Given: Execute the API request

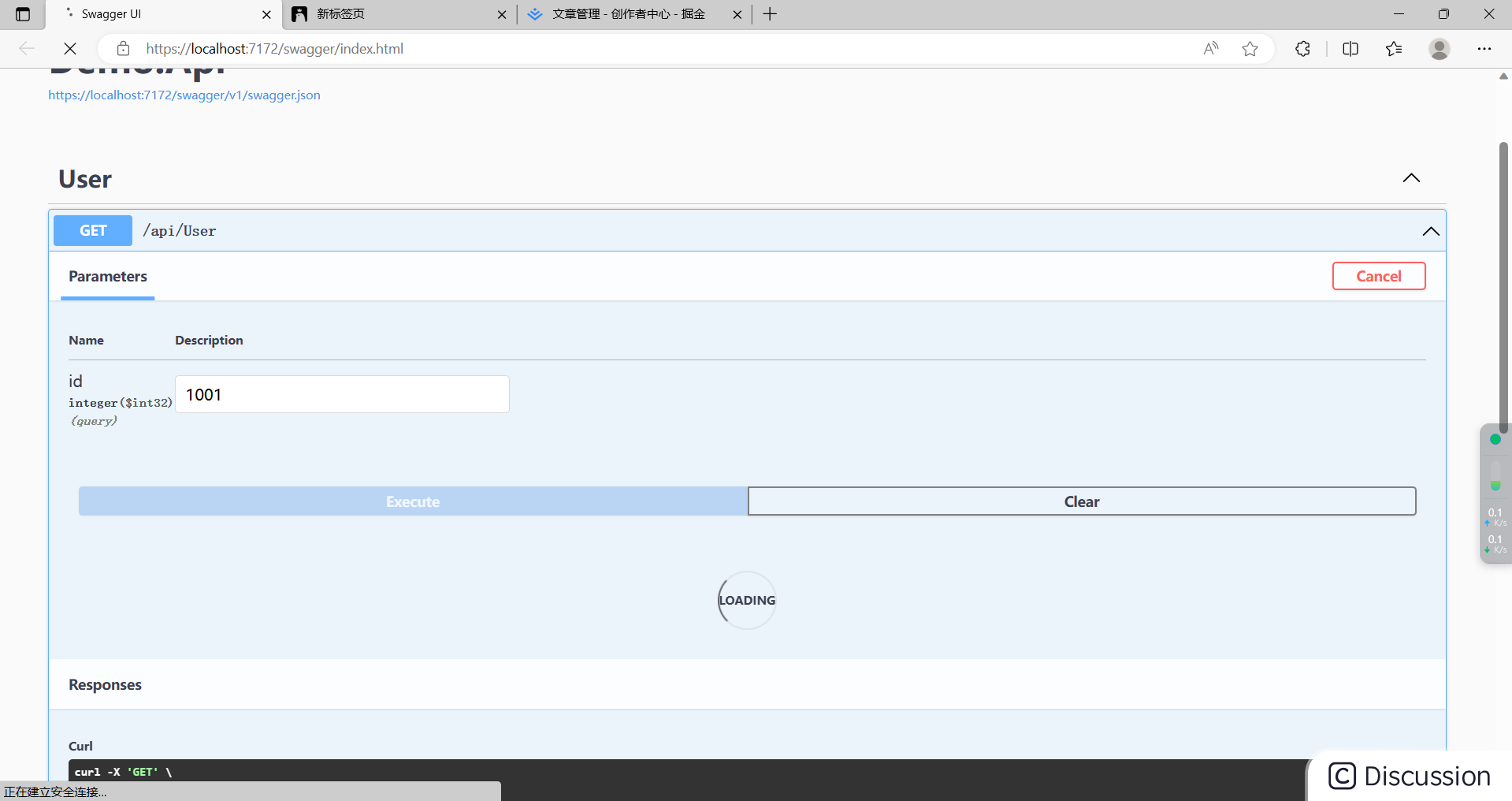Looking at the screenshot, I should (x=413, y=501).
